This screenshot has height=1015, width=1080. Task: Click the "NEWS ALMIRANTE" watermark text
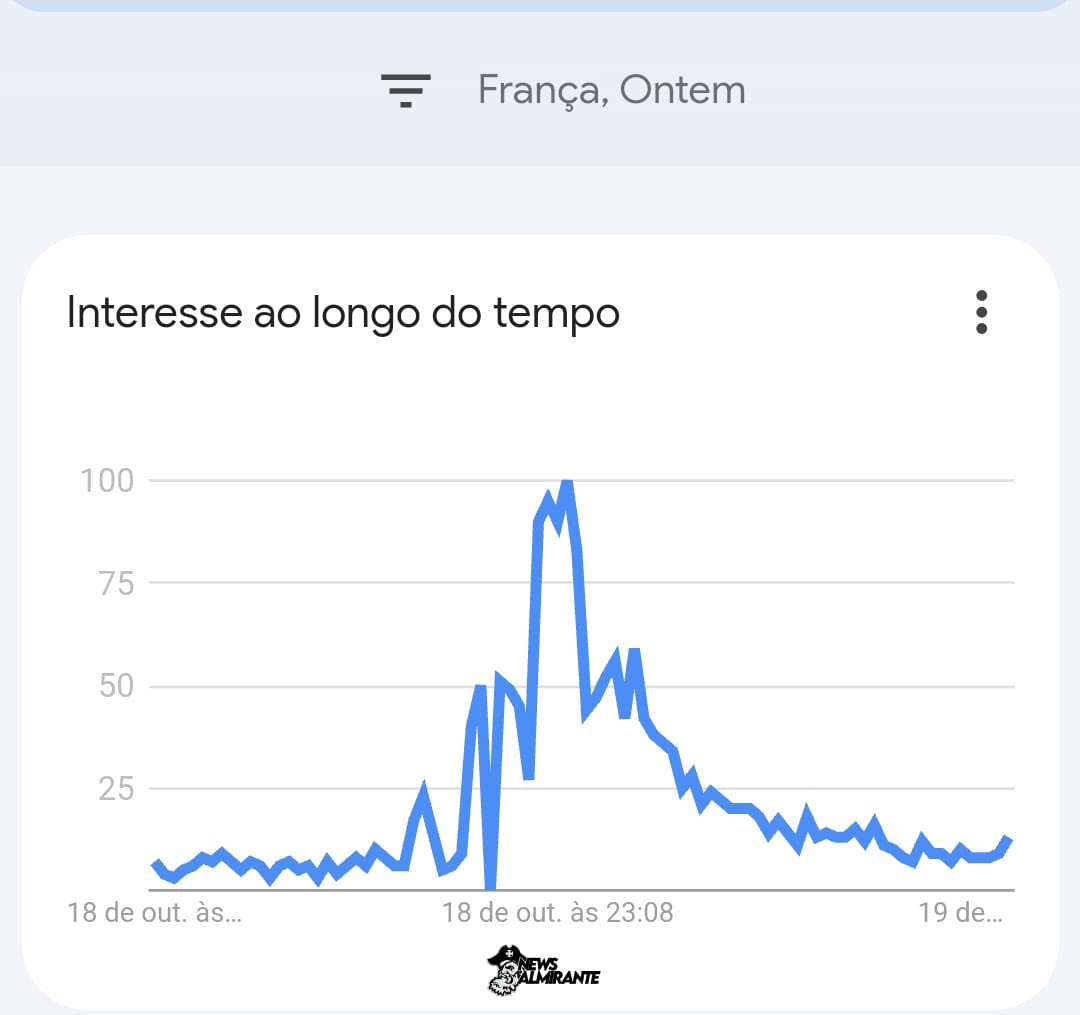[x=564, y=971]
